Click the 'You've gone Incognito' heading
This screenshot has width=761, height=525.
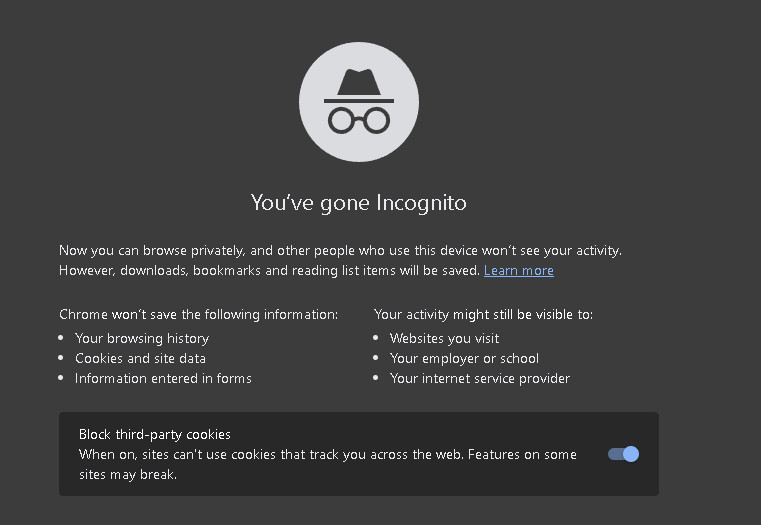point(359,203)
